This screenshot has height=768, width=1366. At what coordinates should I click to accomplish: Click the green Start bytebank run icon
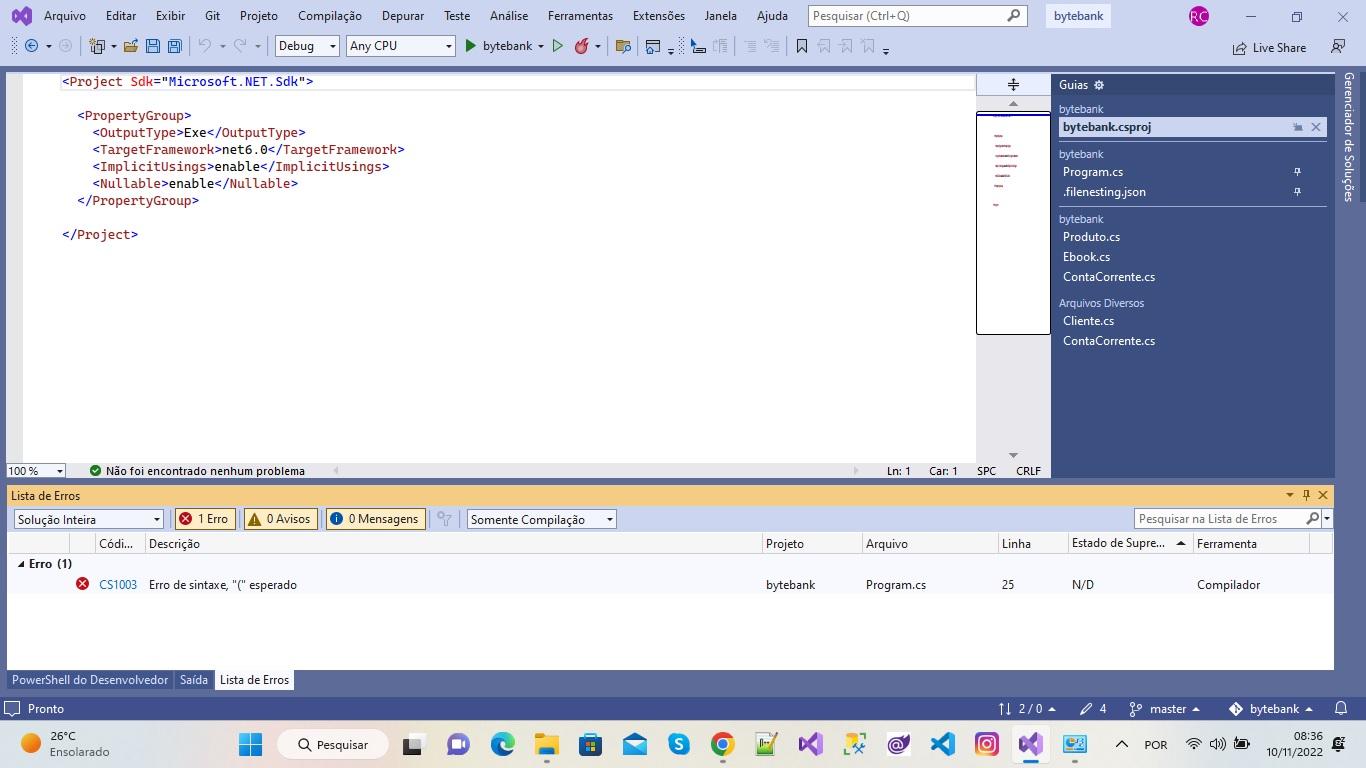point(471,46)
